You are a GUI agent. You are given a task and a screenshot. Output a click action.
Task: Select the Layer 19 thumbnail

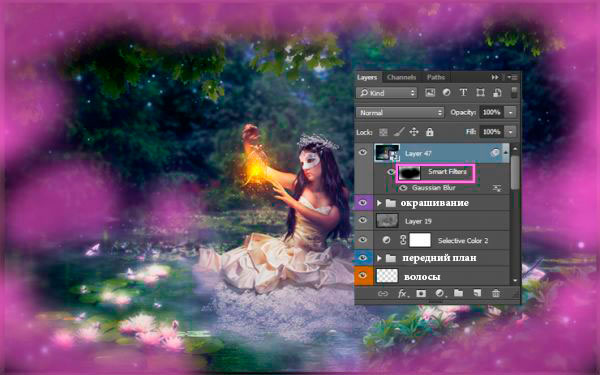pos(387,221)
